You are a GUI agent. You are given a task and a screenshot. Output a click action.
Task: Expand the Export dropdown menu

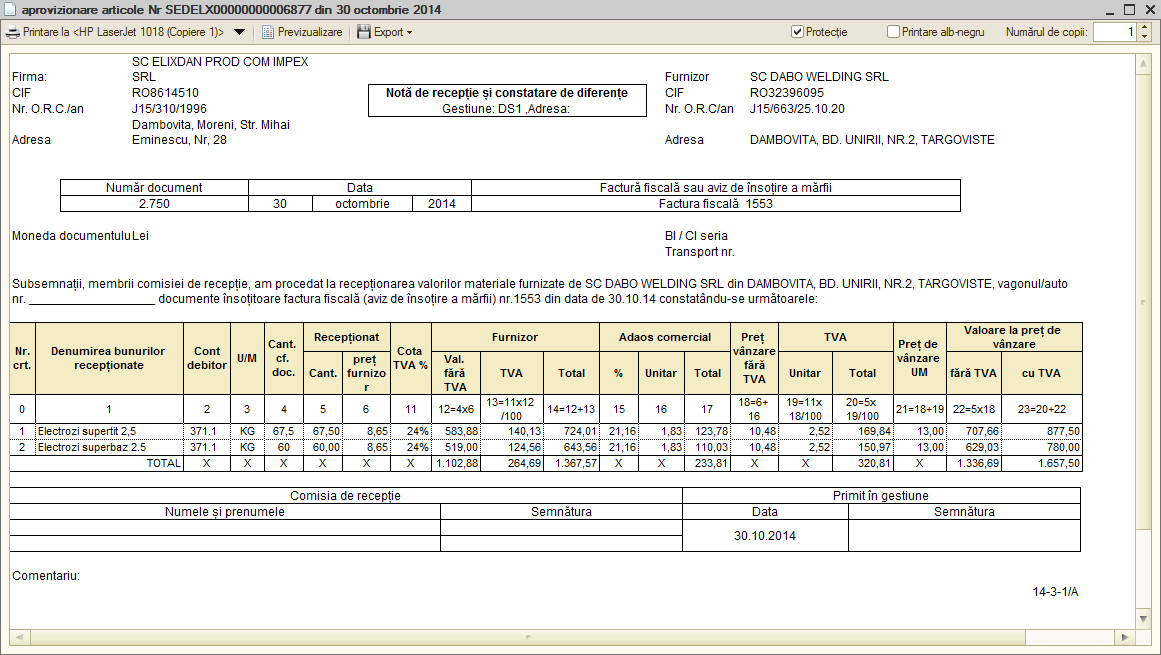tap(409, 33)
